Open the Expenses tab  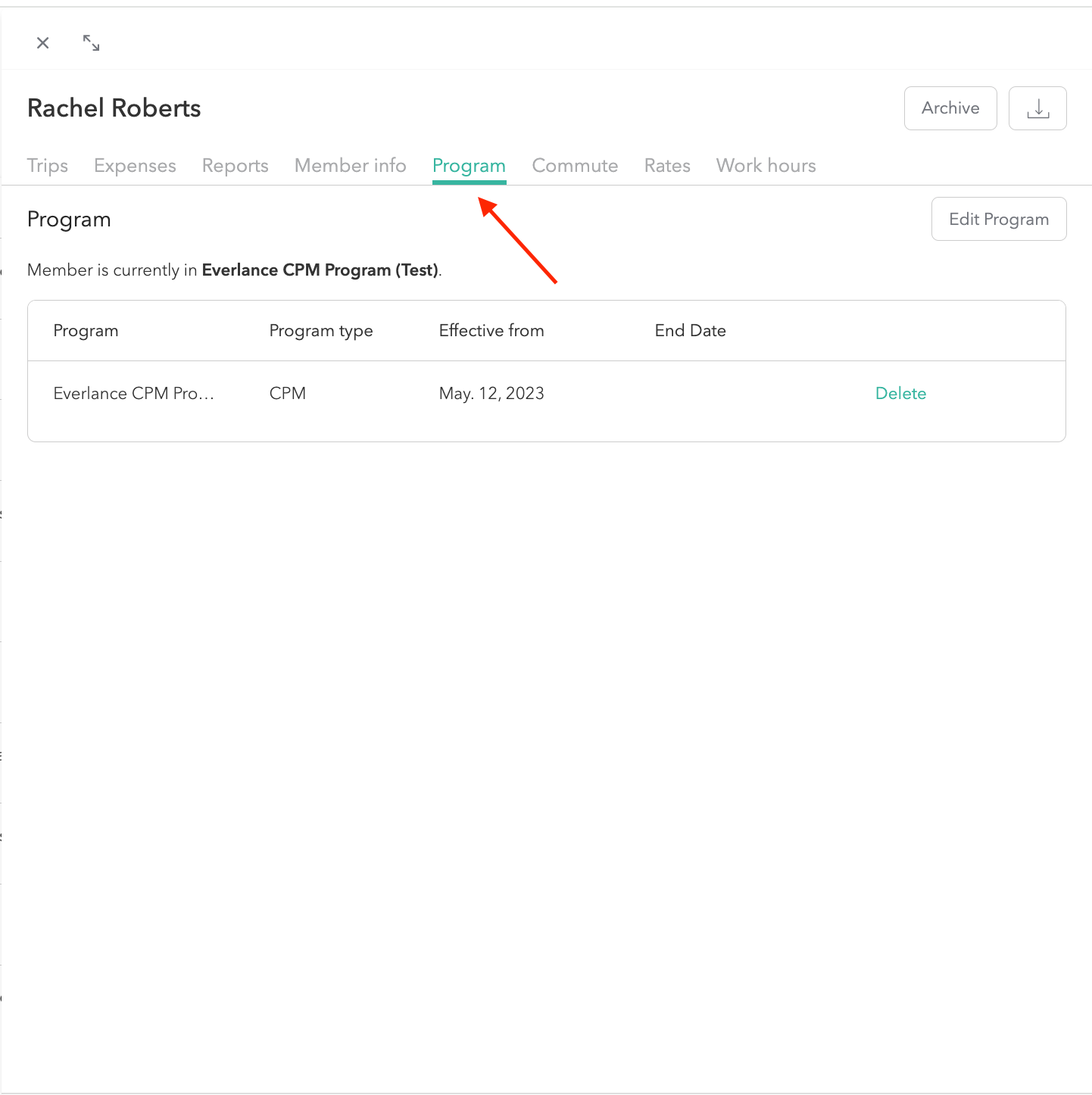coord(135,166)
